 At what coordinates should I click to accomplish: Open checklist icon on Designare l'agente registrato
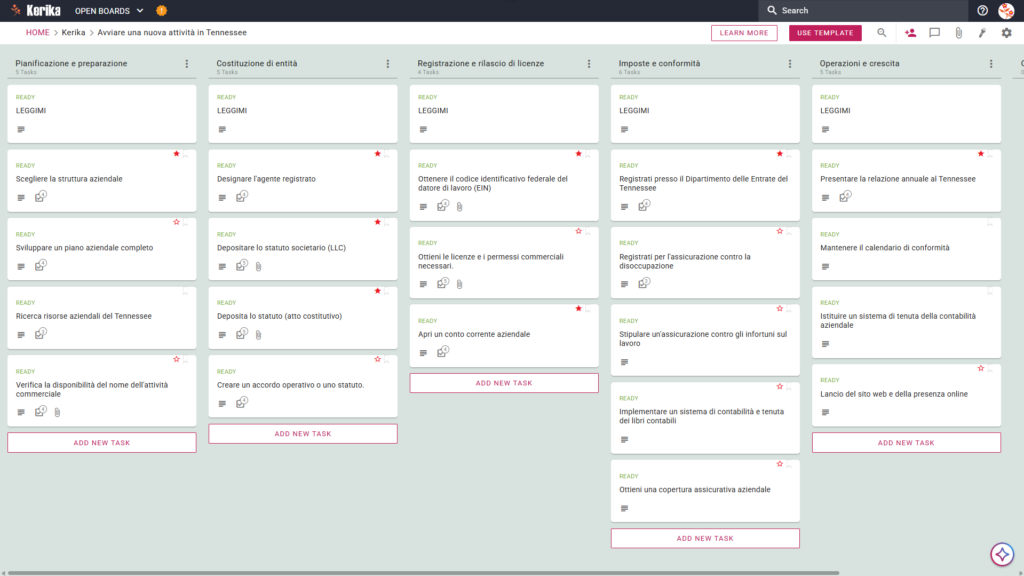click(242, 197)
